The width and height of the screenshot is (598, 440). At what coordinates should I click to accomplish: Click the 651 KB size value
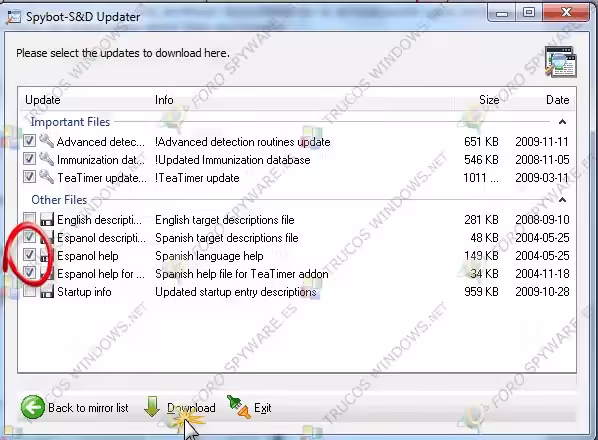[x=481, y=142]
